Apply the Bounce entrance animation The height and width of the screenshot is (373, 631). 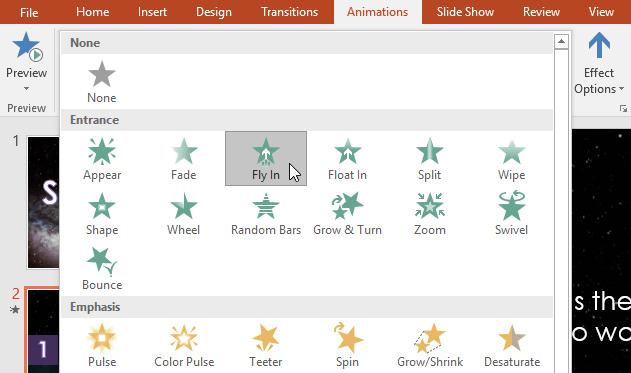[102, 268]
